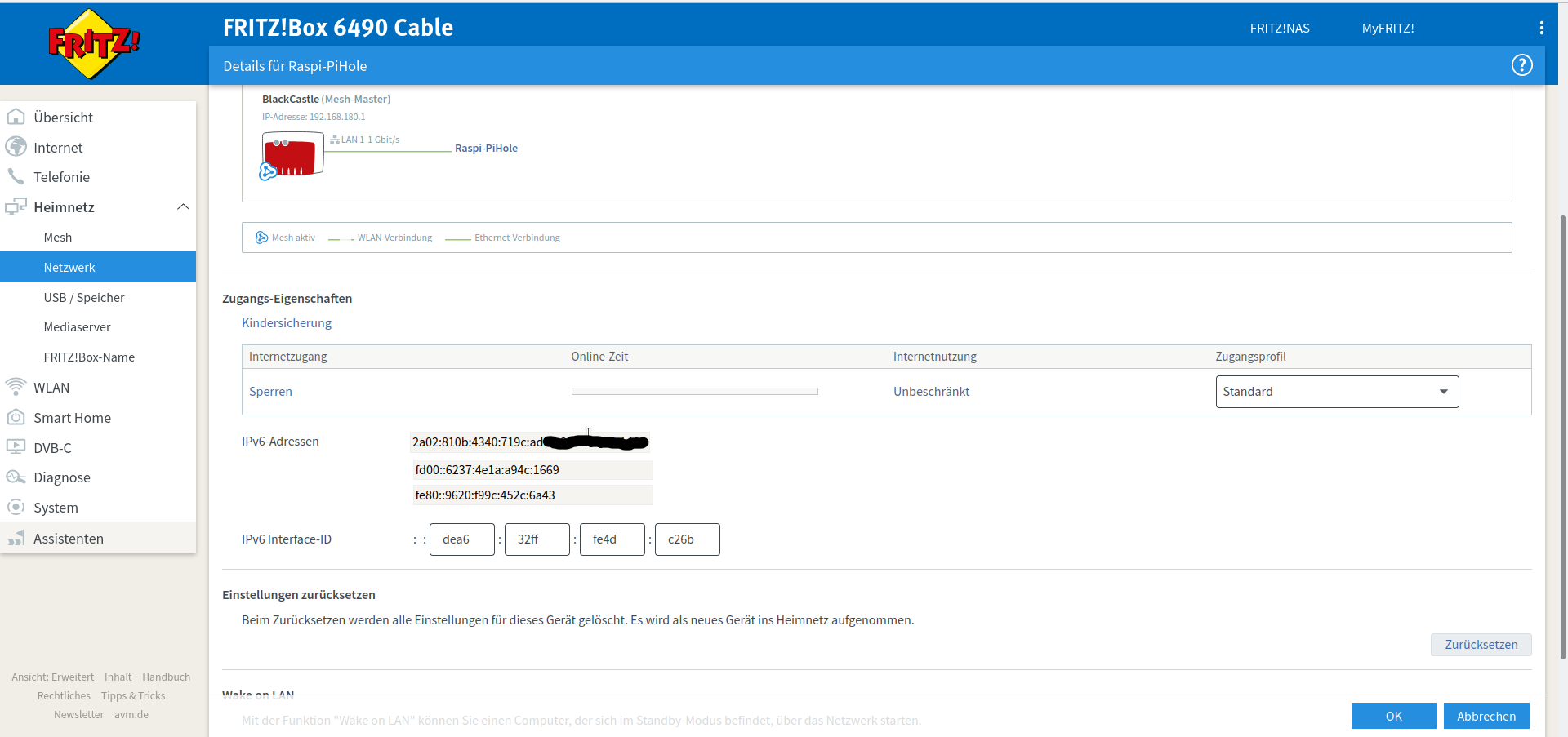Screen dimensions: 1568x737
Task: Click the Smart Home icon
Action: (16, 417)
